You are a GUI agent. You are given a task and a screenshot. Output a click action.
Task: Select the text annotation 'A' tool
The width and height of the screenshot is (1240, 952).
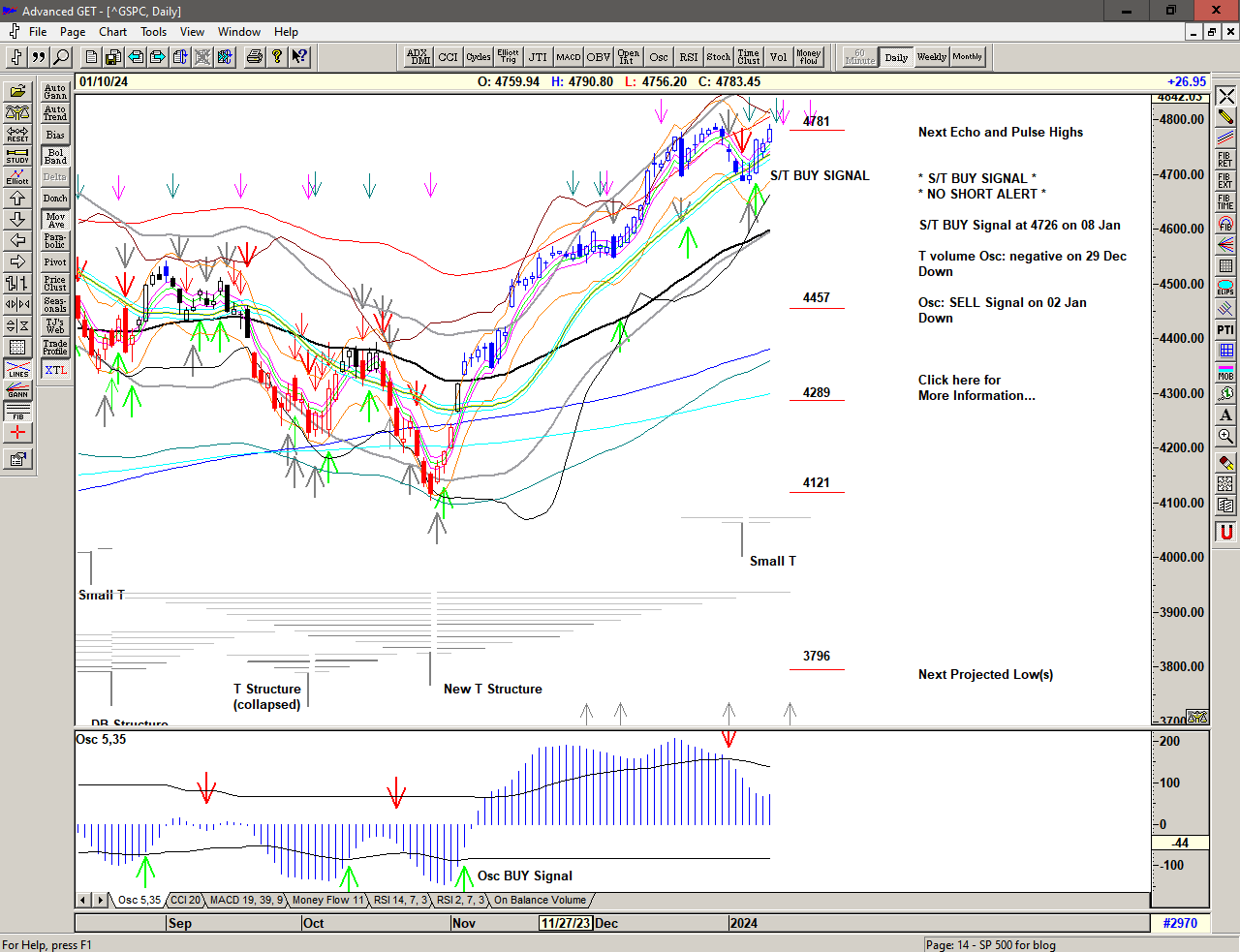click(1225, 415)
